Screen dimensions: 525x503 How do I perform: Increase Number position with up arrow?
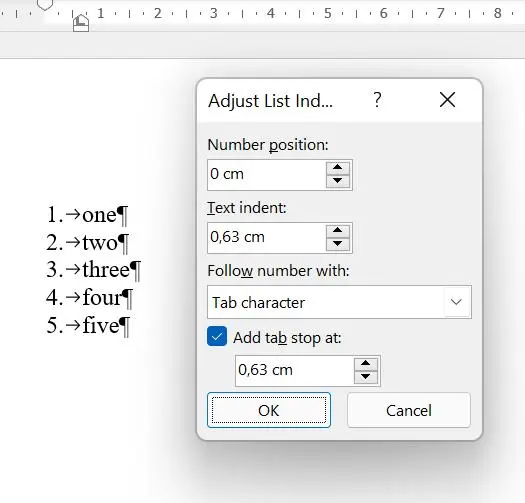338,168
